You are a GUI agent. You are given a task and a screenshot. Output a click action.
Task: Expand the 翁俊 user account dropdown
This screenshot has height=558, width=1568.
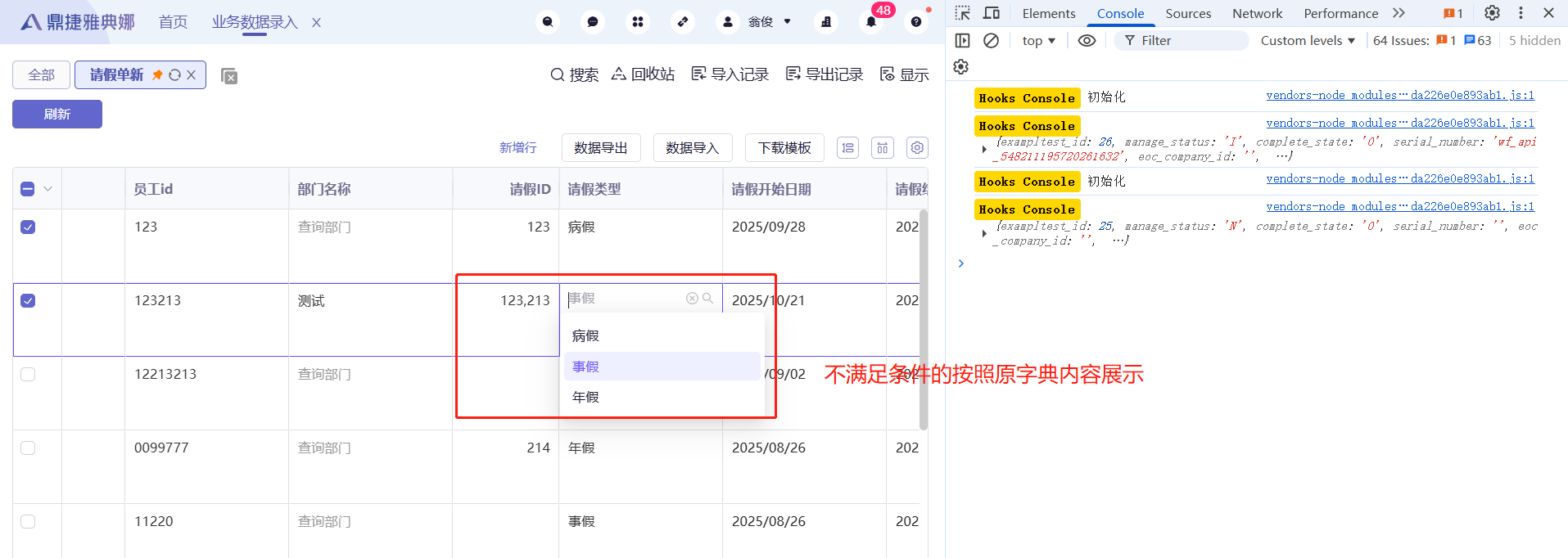pyautogui.click(x=759, y=22)
